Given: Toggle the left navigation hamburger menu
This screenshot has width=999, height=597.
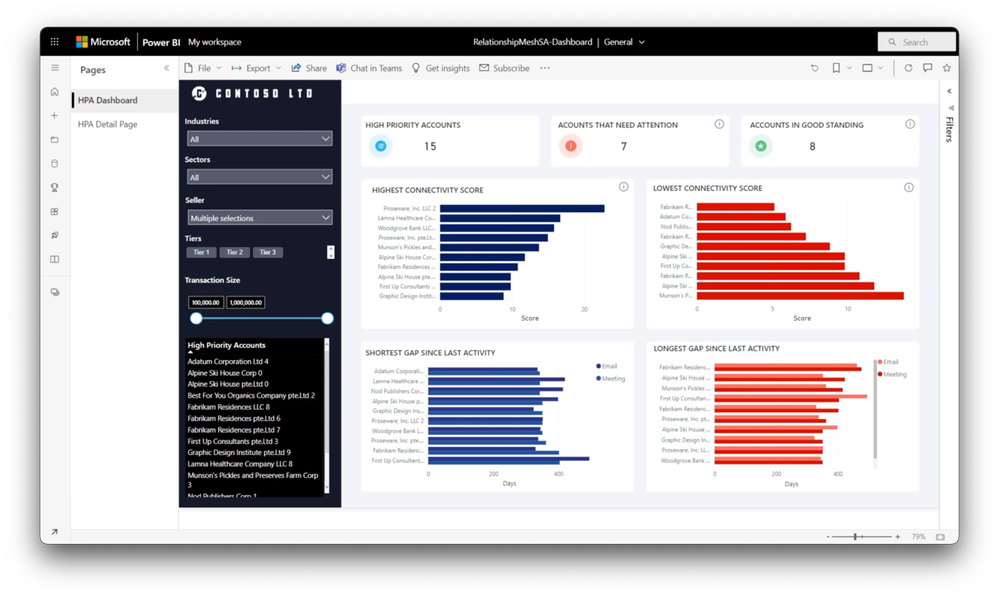Looking at the screenshot, I should click(x=55, y=68).
